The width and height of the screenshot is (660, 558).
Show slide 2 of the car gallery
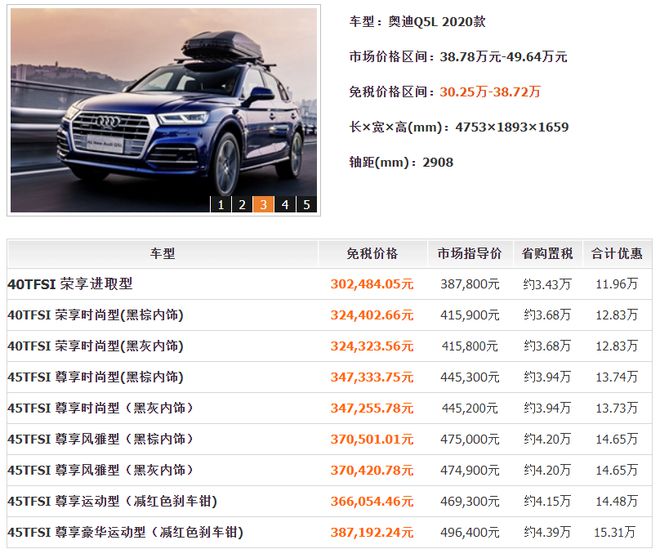click(x=242, y=205)
